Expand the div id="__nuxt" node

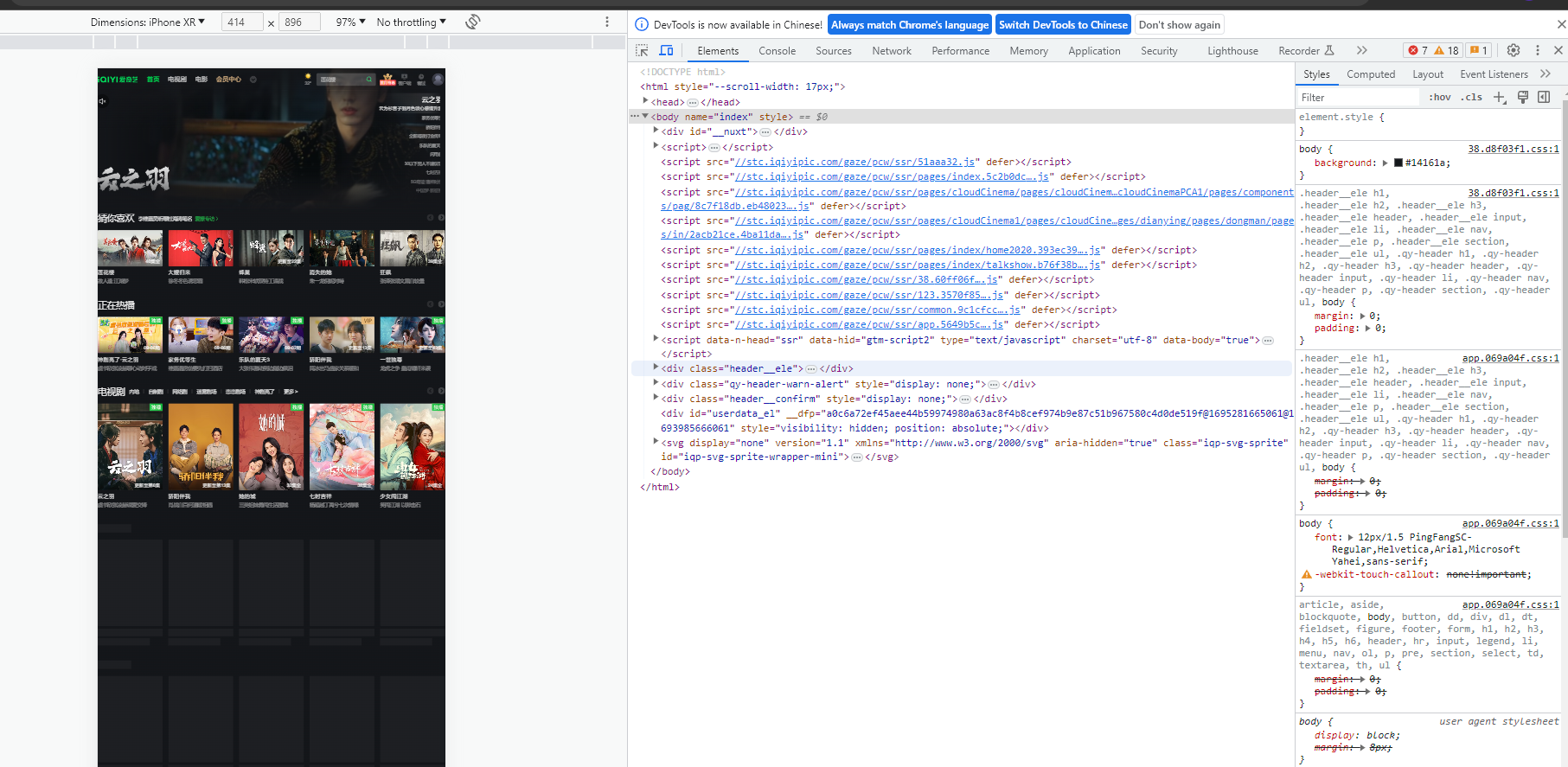(x=656, y=131)
